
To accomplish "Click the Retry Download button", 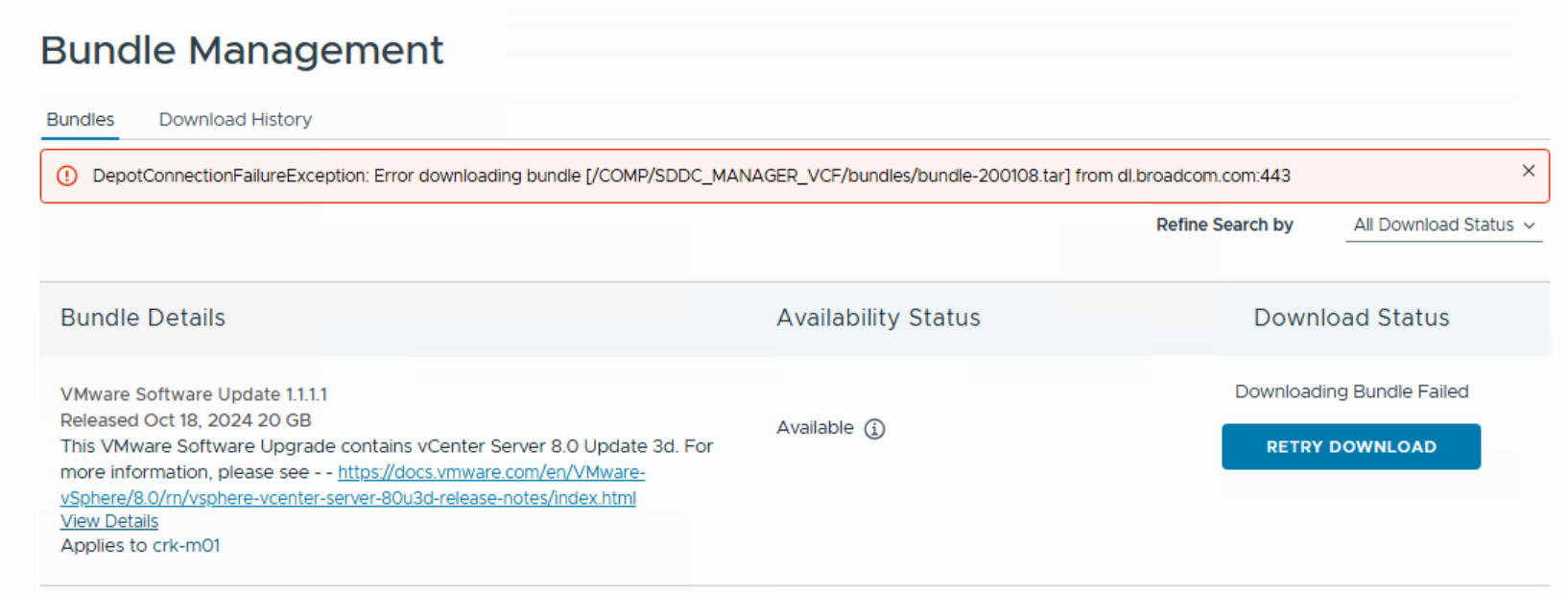I will (1350, 446).
